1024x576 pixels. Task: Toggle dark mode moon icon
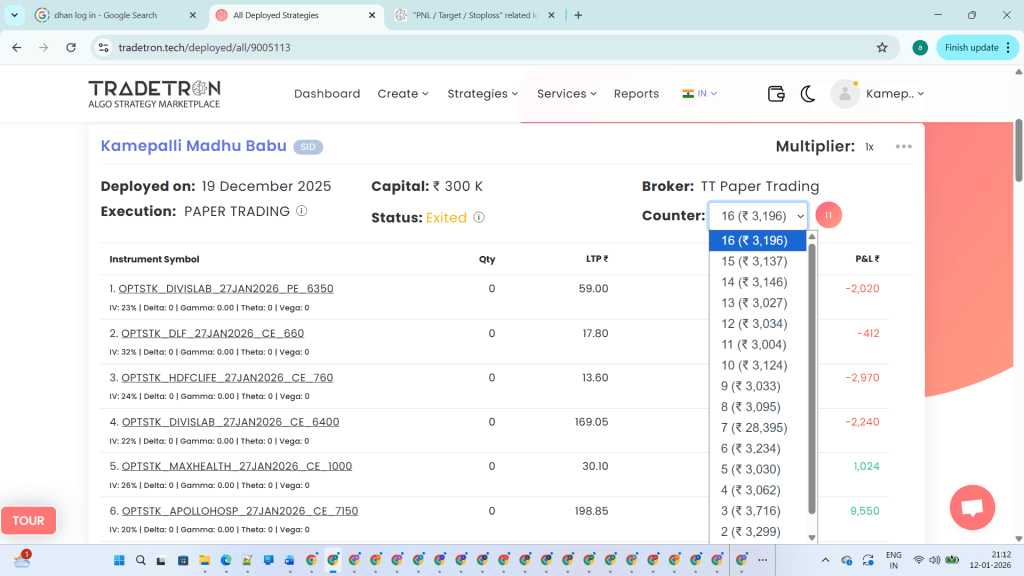808,93
